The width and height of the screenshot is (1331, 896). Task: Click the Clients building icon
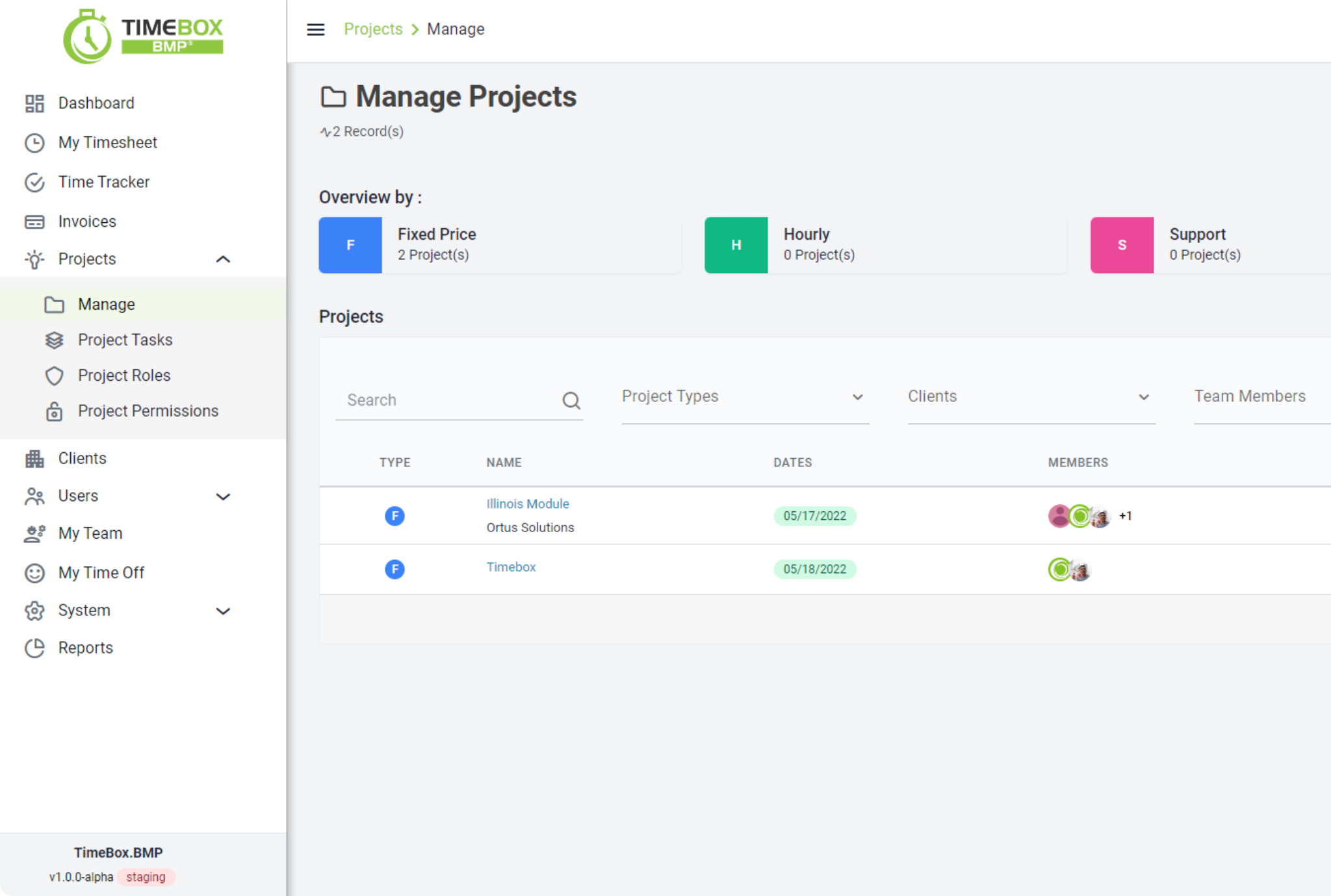34,459
